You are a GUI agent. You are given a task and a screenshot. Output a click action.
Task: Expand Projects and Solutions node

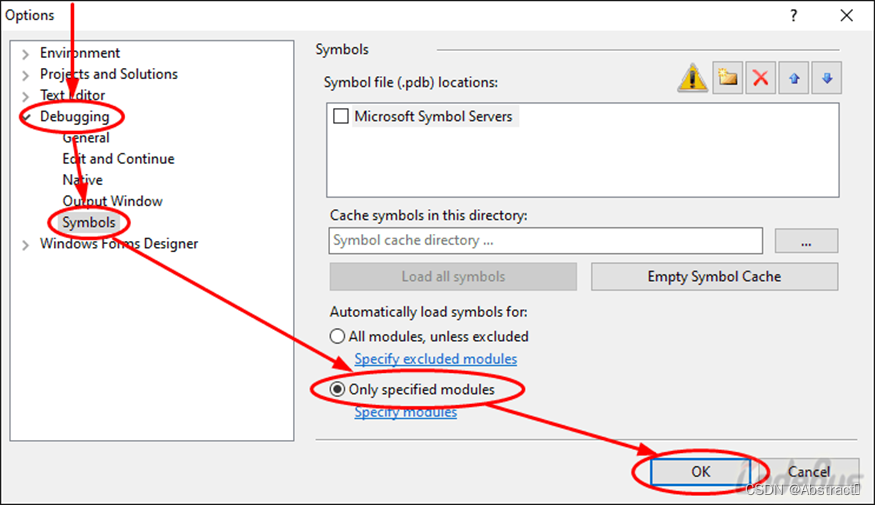tap(25, 75)
